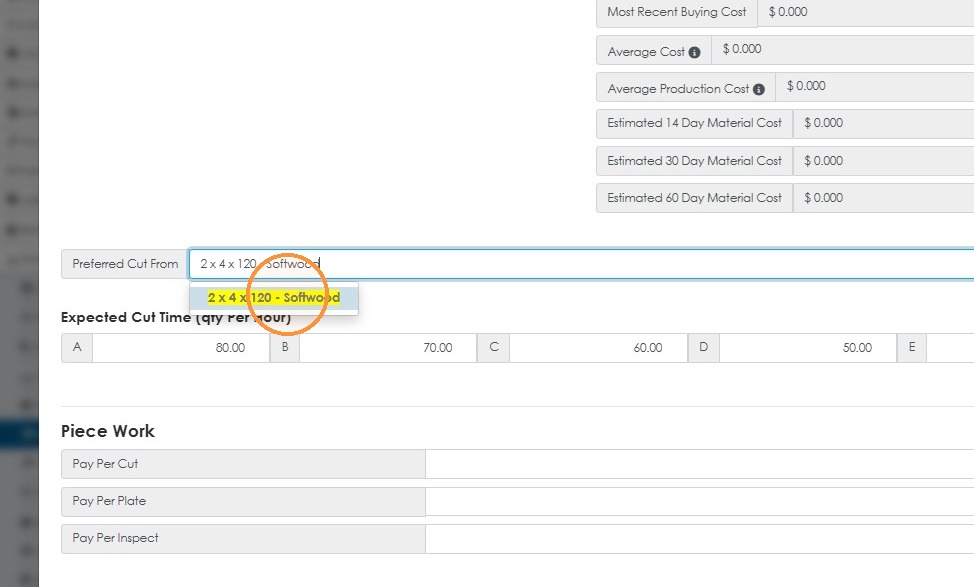Click the Average Production Cost info icon
Viewport: 974px width, 587px height.
click(x=758, y=89)
